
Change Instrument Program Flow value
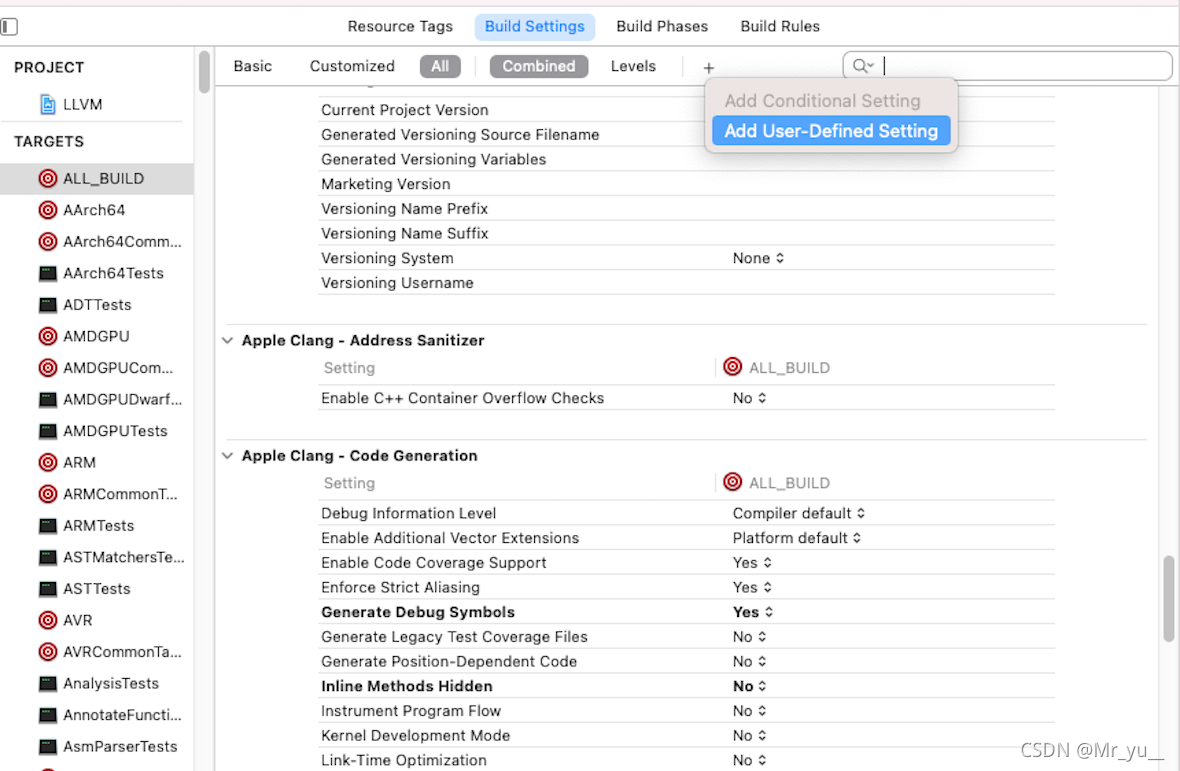pos(750,711)
